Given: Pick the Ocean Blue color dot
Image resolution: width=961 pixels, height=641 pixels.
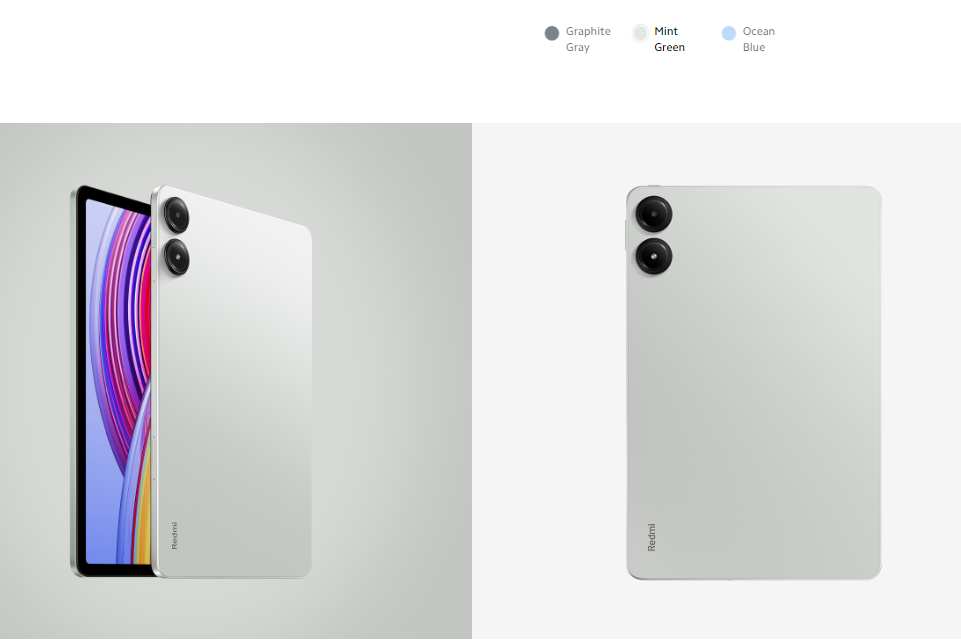Looking at the screenshot, I should click(728, 33).
